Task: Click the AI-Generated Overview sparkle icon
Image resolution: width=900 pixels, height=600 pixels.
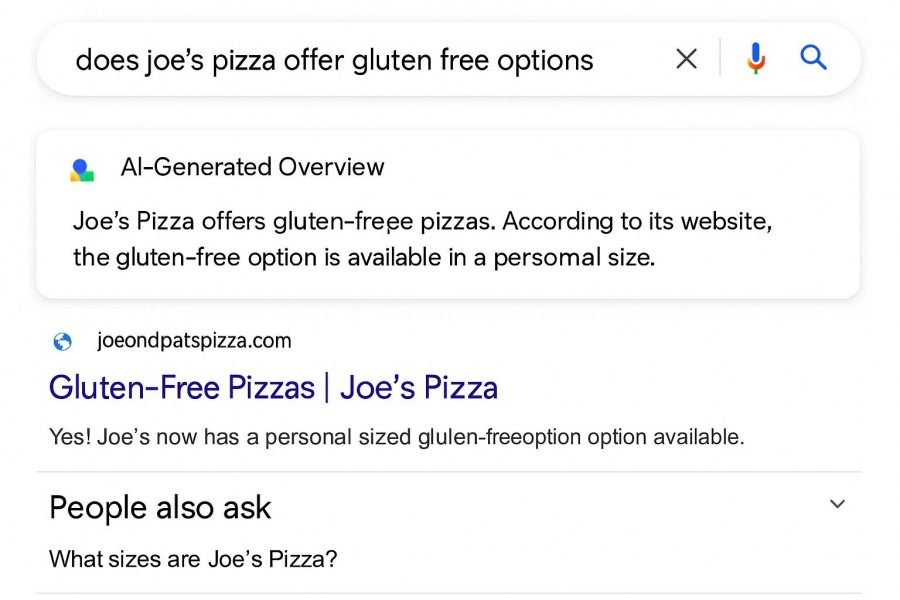Action: [81, 168]
